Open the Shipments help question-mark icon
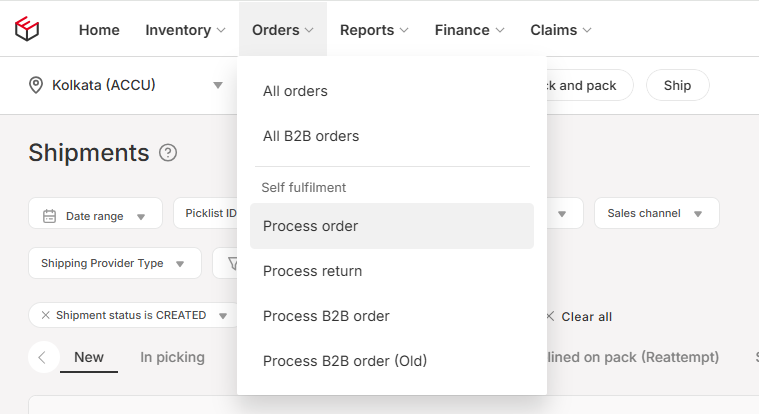This screenshot has height=414, width=759. [x=168, y=153]
